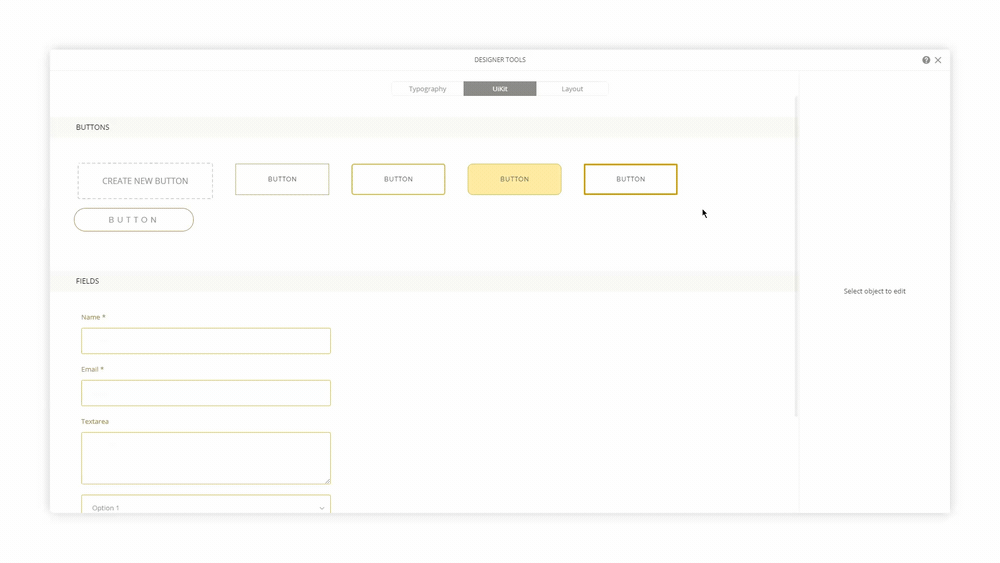Select the UiKit tab
This screenshot has width=1000, height=563.
pos(500,89)
